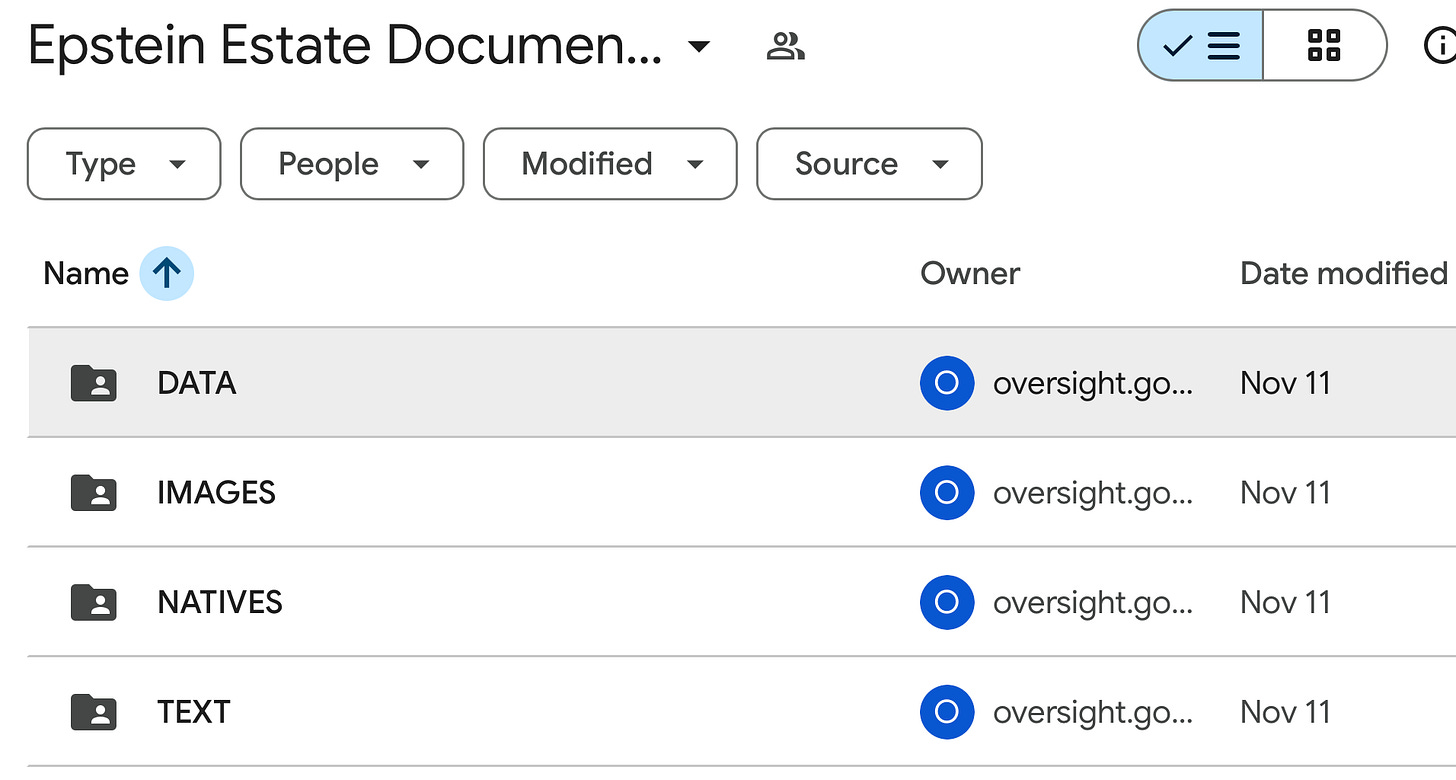Image resolution: width=1456 pixels, height=780 pixels.
Task: Click Nov 11 date in TEXT row
Action: pyautogui.click(x=1285, y=712)
